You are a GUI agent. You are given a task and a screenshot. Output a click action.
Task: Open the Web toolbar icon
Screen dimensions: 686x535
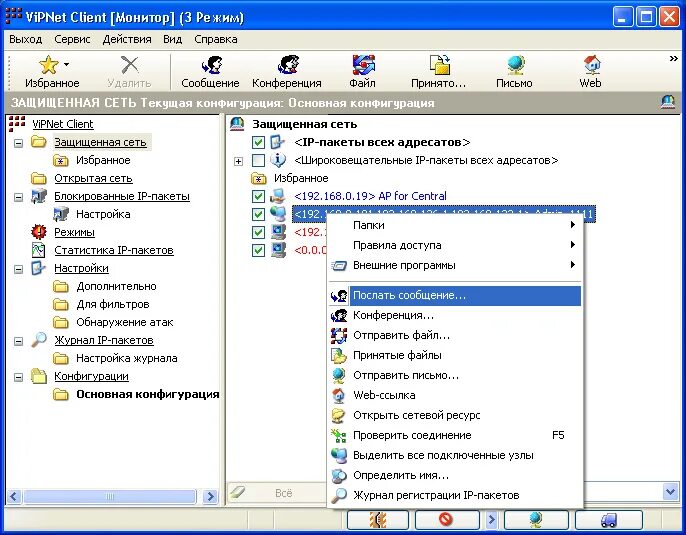pyautogui.click(x=592, y=65)
